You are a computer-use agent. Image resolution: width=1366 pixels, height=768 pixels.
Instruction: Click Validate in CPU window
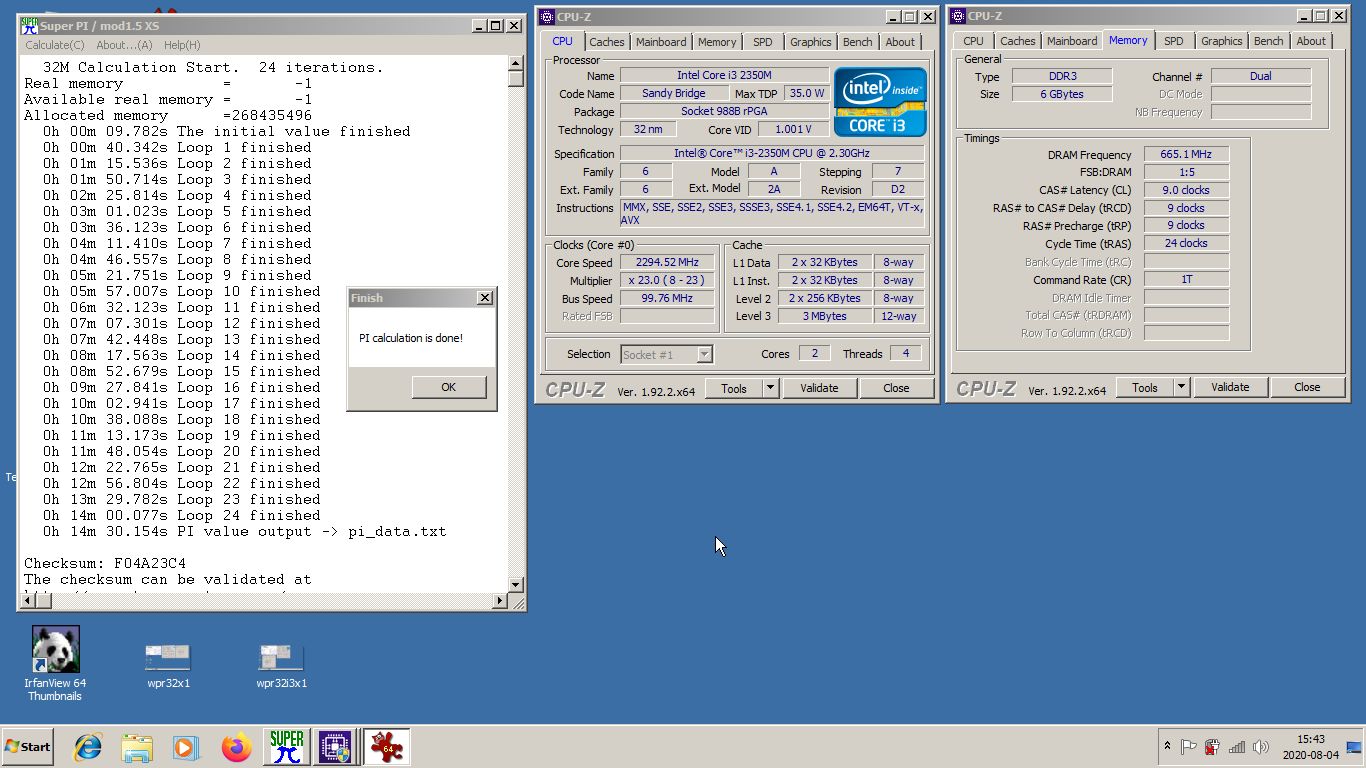[819, 388]
